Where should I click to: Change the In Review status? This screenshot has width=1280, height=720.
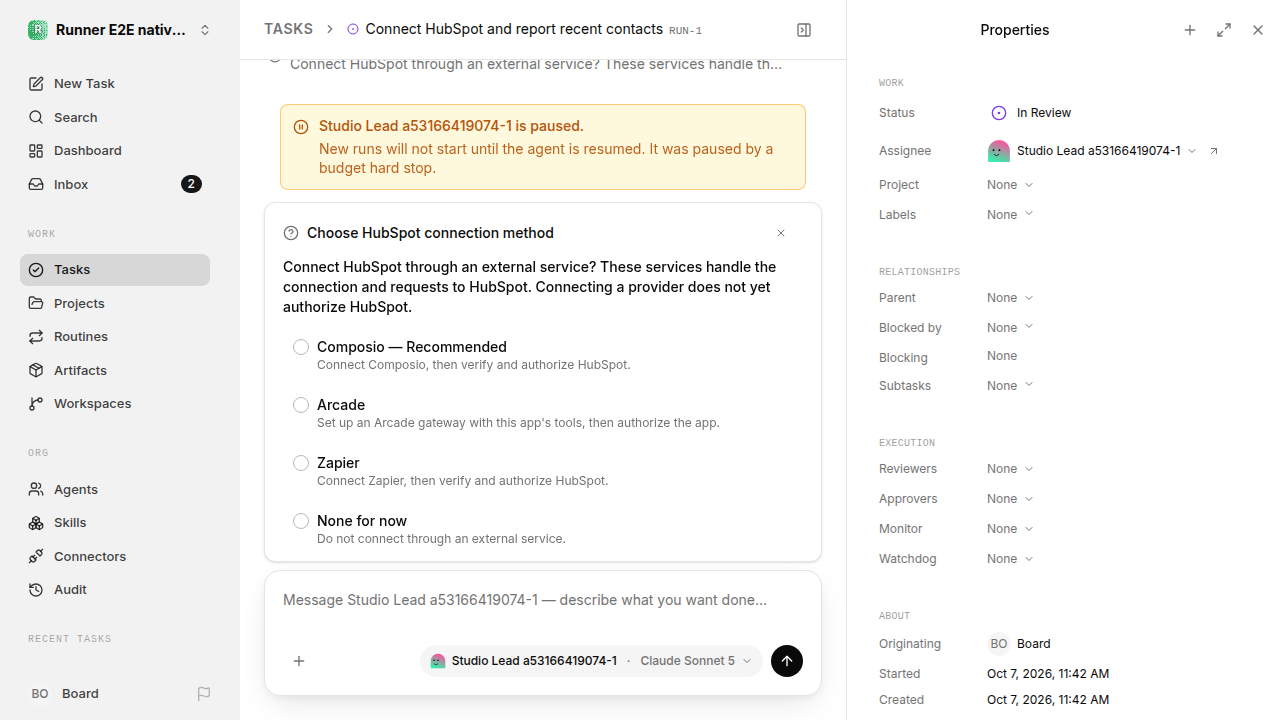click(x=1031, y=113)
